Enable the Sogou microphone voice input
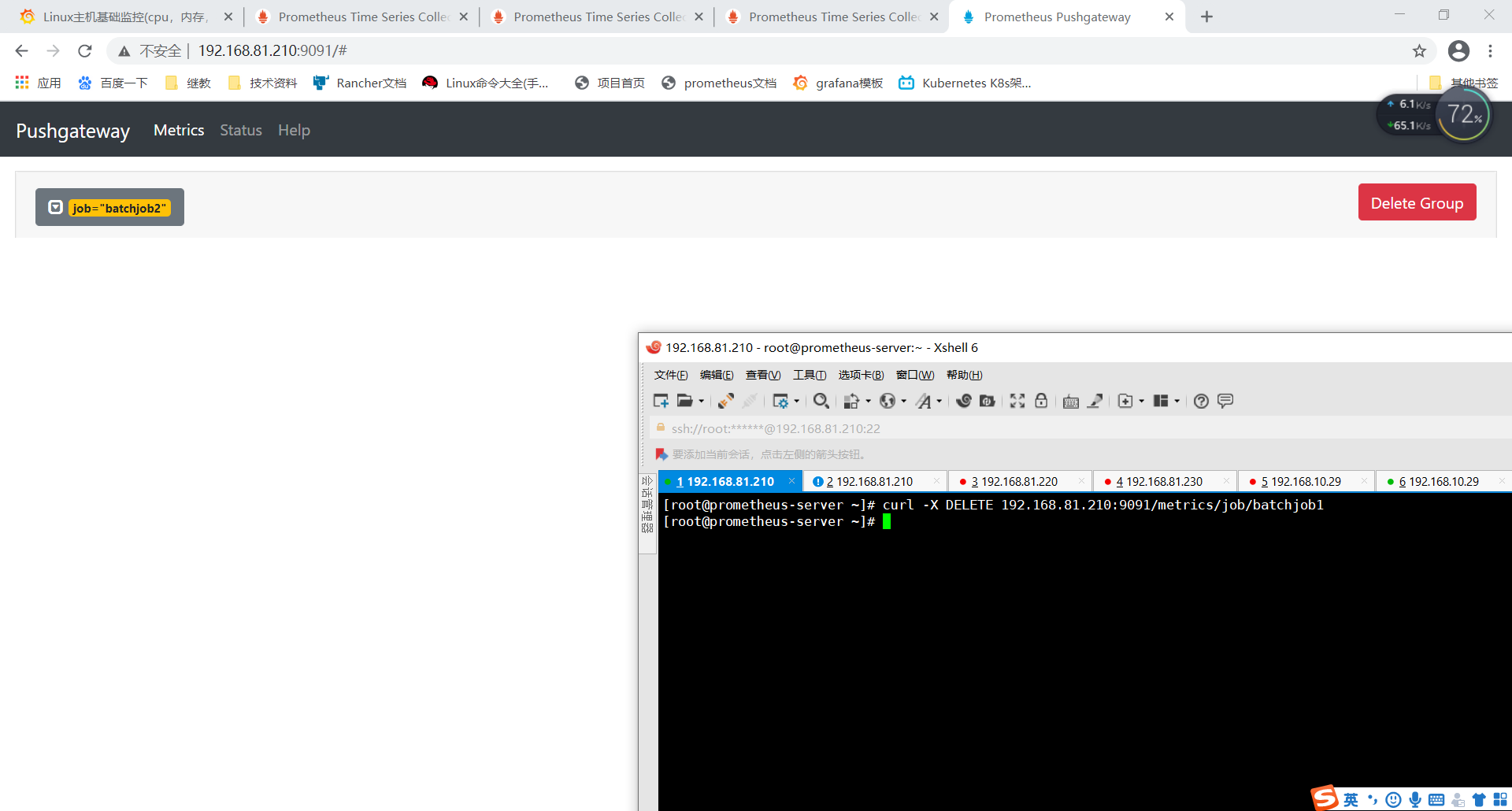 pyautogui.click(x=1415, y=798)
